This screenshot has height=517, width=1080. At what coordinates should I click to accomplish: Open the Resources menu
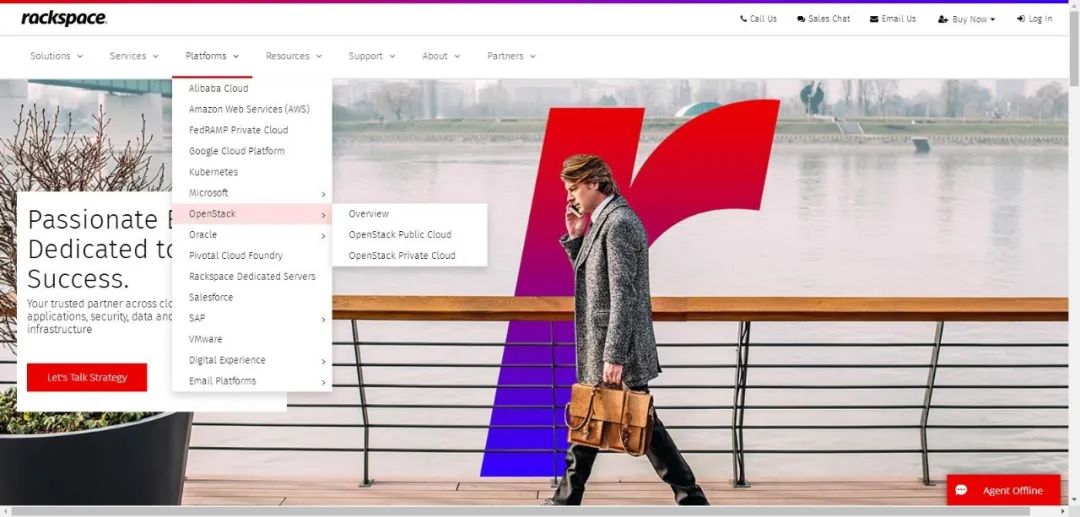tap(294, 56)
